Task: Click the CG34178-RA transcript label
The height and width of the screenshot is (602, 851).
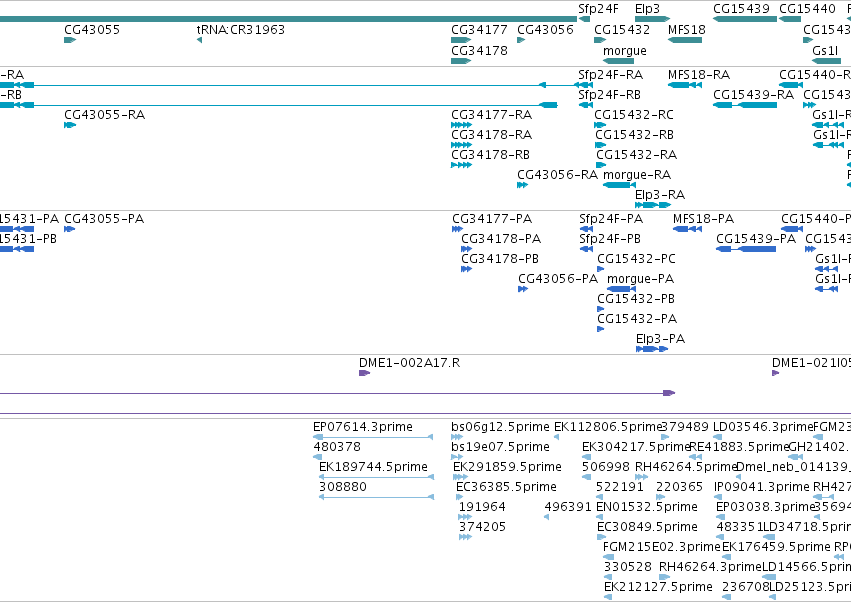Action: (492, 135)
